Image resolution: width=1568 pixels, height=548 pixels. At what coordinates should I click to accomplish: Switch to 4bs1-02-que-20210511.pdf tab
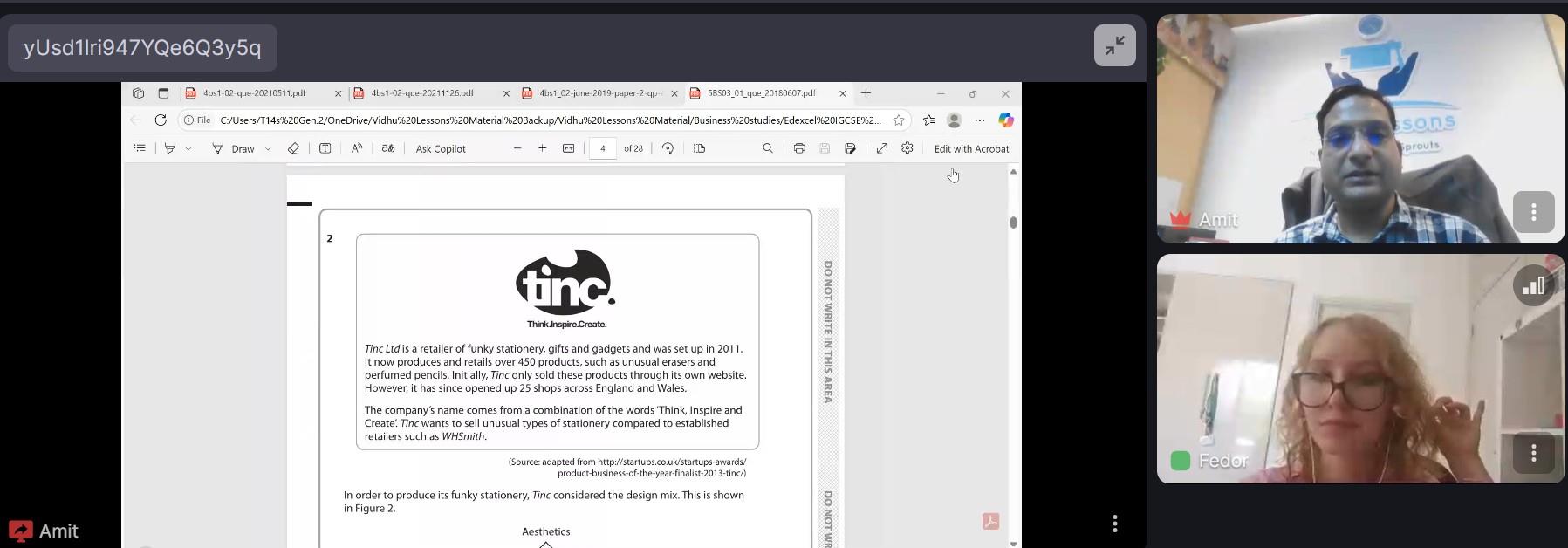click(x=254, y=93)
